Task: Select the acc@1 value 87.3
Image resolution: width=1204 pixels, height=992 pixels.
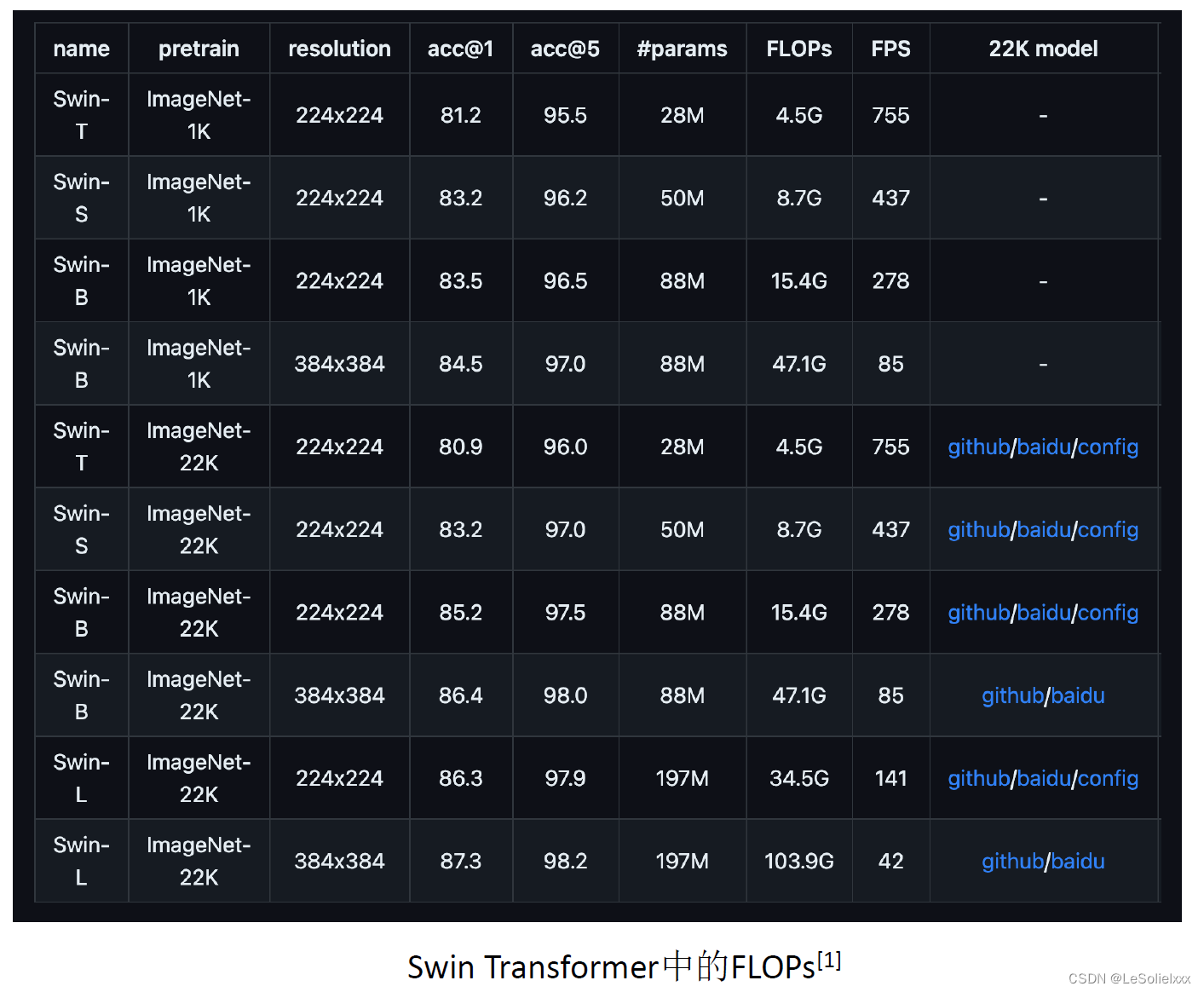Action: [x=461, y=861]
